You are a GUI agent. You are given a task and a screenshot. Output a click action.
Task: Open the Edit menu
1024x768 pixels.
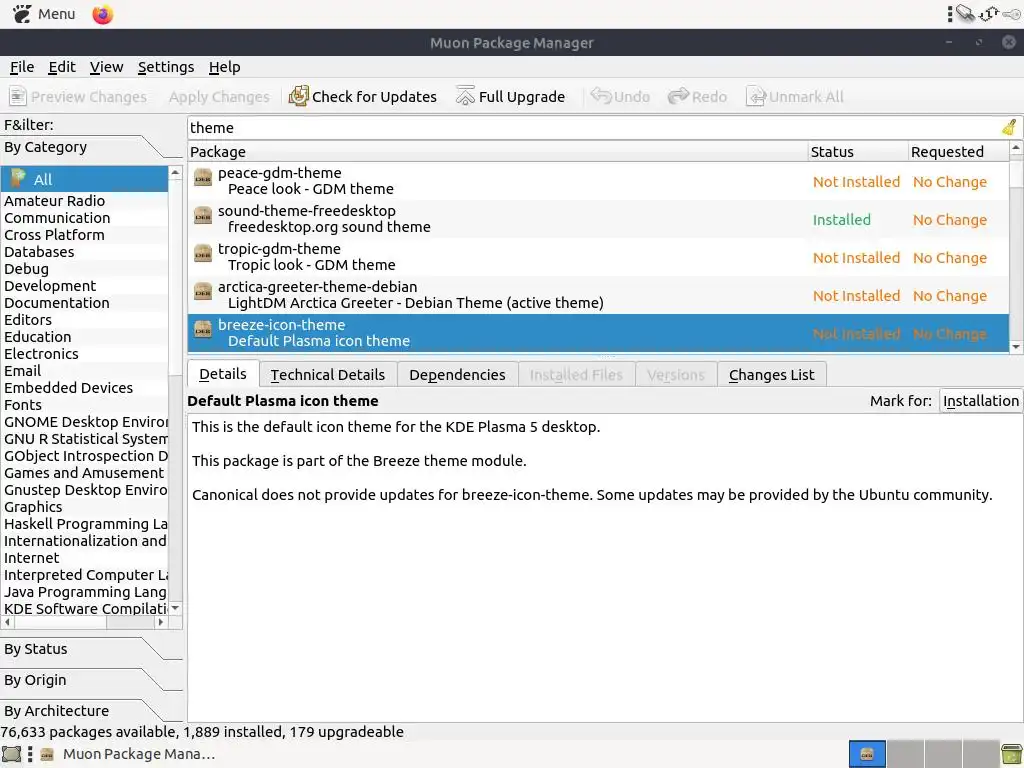[x=62, y=67]
